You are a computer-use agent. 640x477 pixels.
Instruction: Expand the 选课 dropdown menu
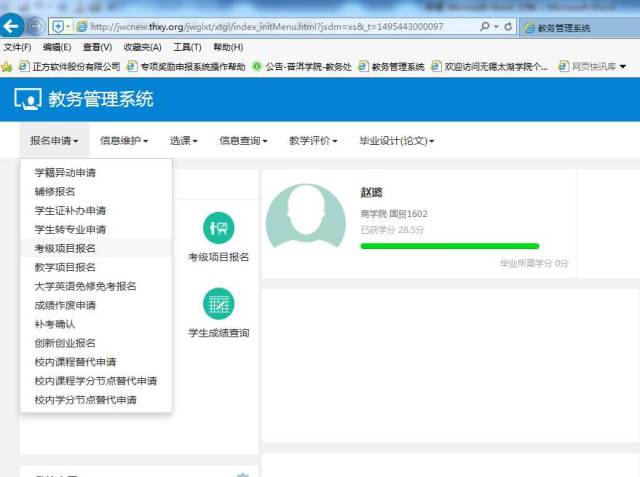tap(184, 141)
